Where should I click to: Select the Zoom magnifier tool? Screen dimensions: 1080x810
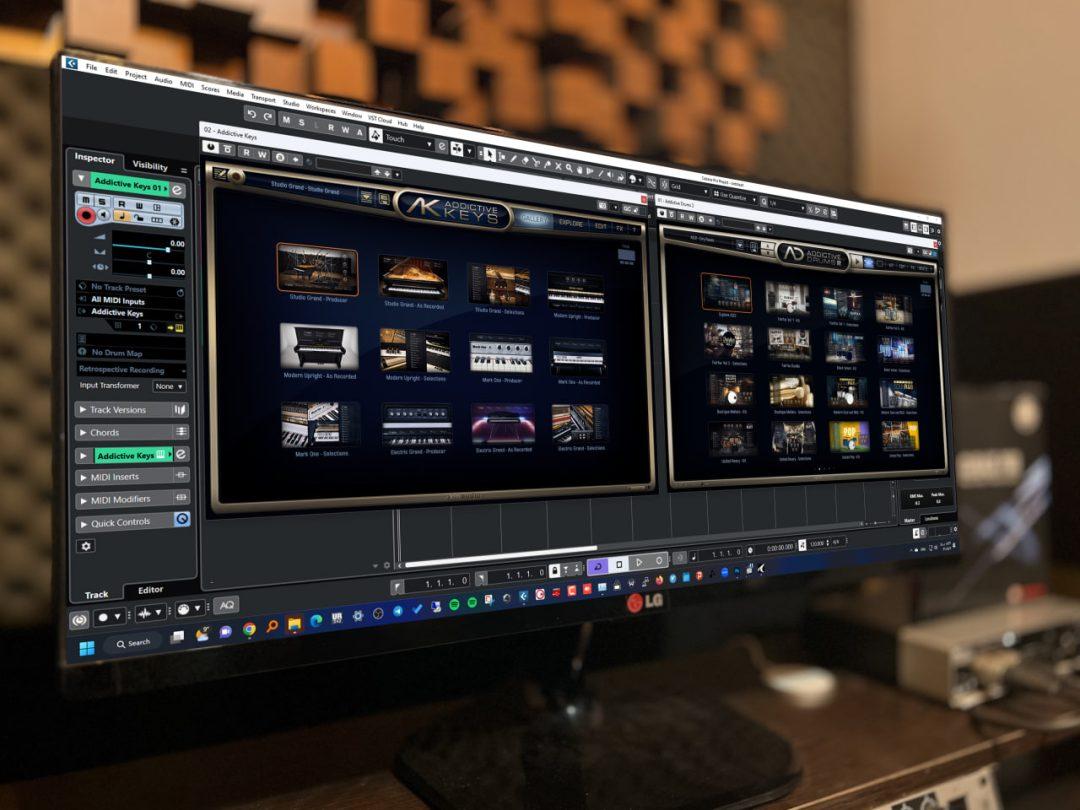(x=569, y=167)
